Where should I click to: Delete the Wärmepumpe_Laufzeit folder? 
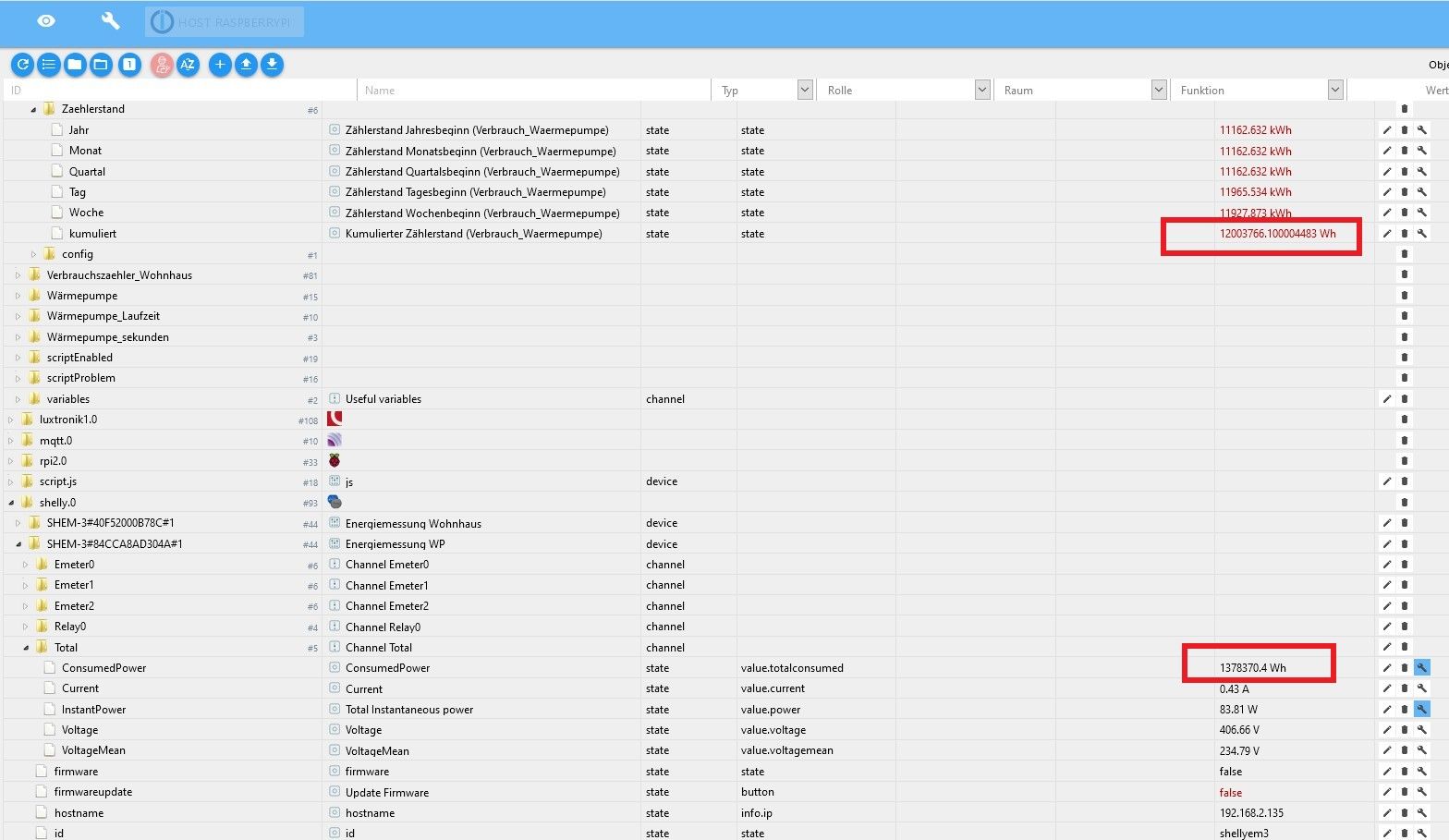[1405, 316]
